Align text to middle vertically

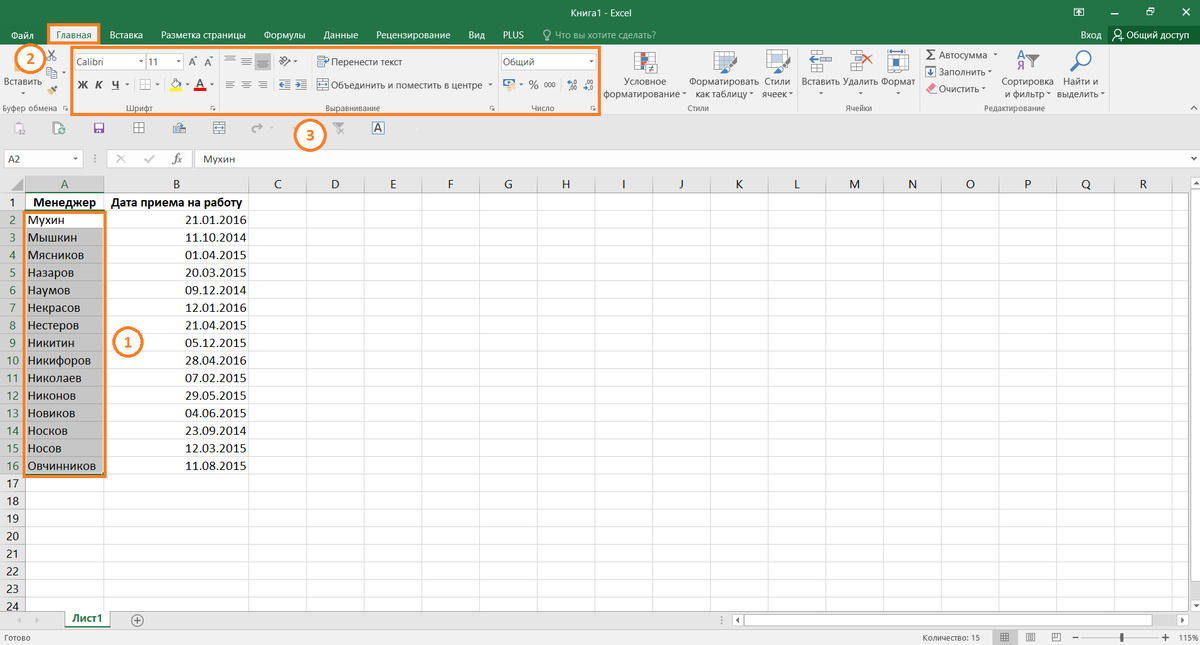246,62
